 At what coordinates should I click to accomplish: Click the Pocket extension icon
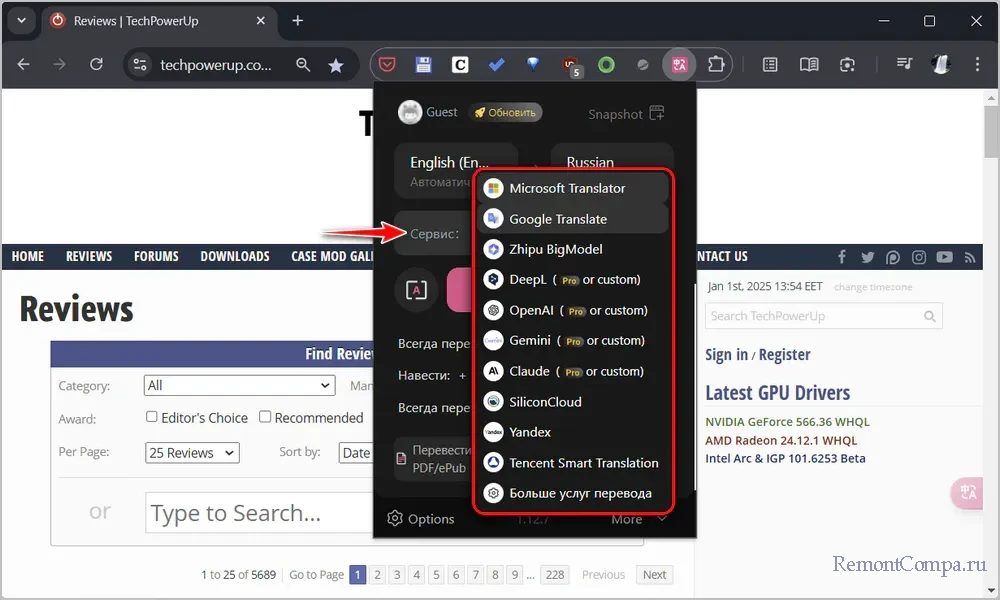point(387,65)
